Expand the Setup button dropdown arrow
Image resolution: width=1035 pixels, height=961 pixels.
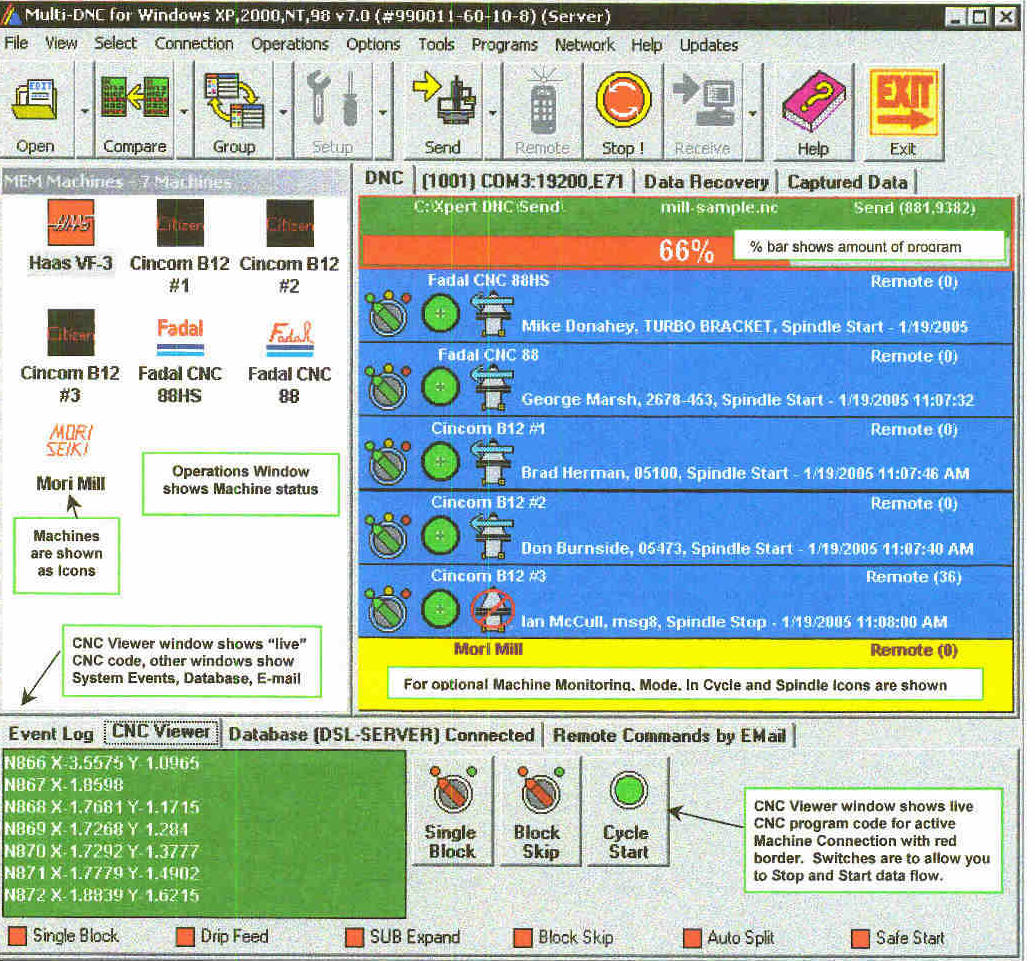click(x=383, y=112)
